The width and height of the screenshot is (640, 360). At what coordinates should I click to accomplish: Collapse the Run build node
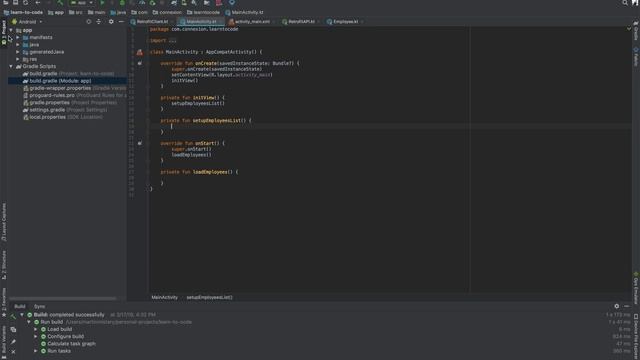[29, 322]
